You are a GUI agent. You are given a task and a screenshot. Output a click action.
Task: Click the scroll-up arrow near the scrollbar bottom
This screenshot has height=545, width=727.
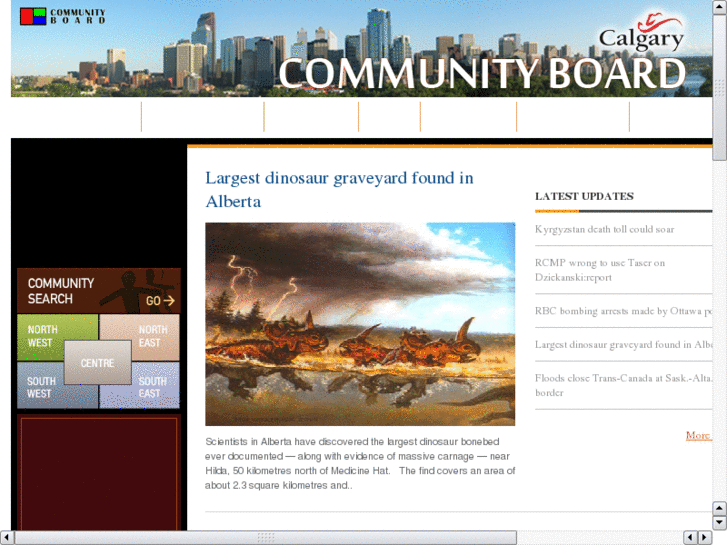[x=720, y=508]
